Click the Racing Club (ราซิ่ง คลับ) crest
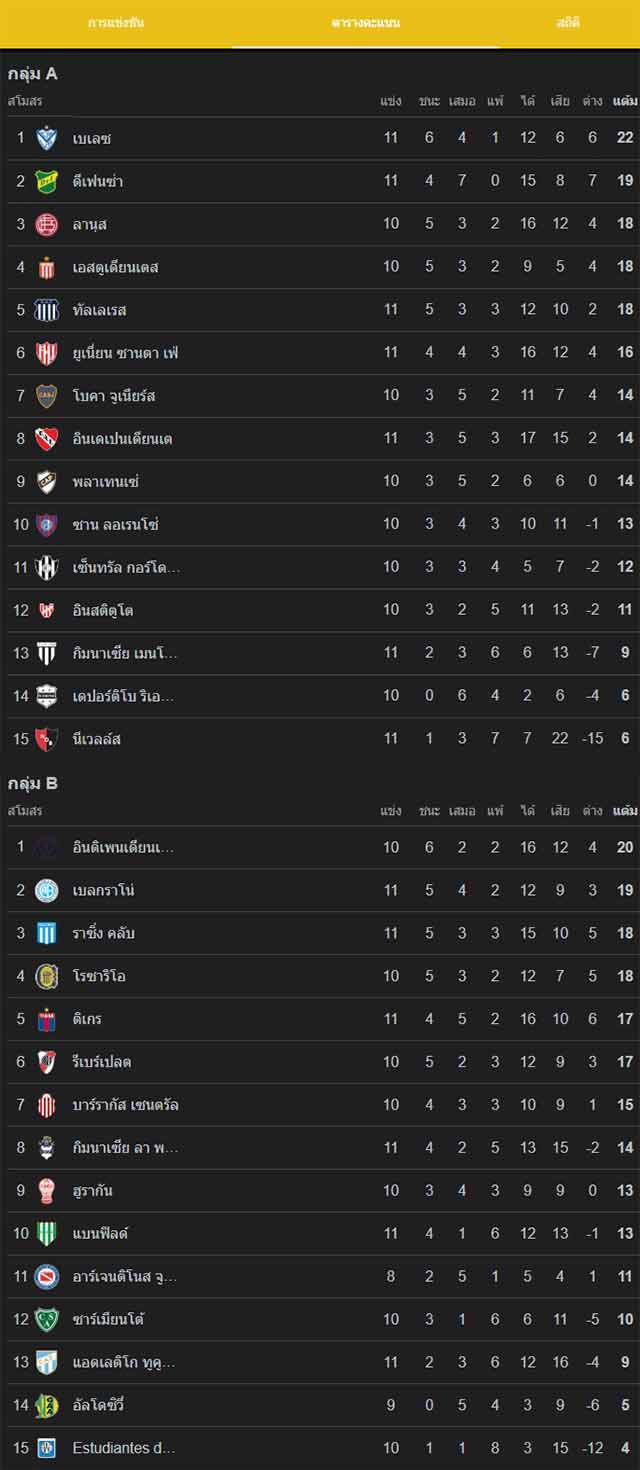 pyautogui.click(x=47, y=933)
